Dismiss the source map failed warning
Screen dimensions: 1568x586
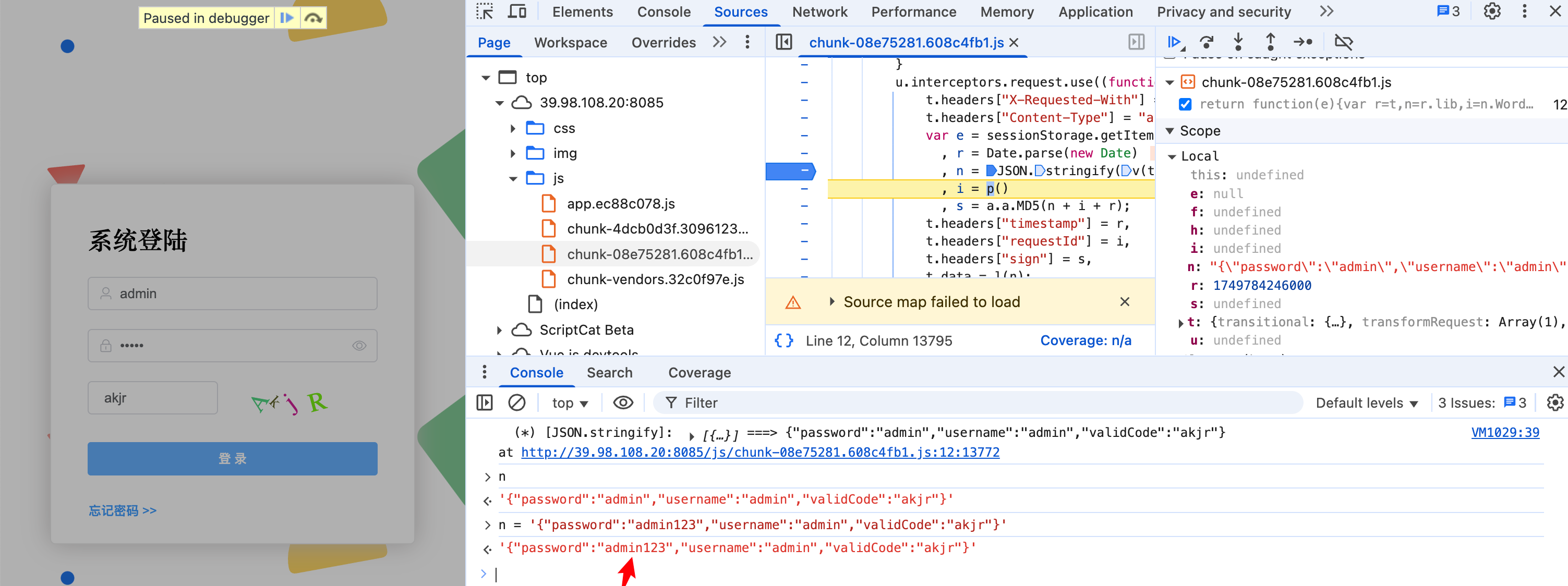point(1124,302)
